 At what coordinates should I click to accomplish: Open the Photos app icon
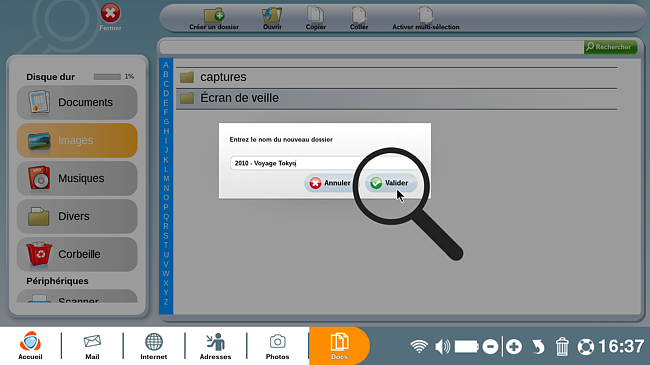pyautogui.click(x=277, y=346)
